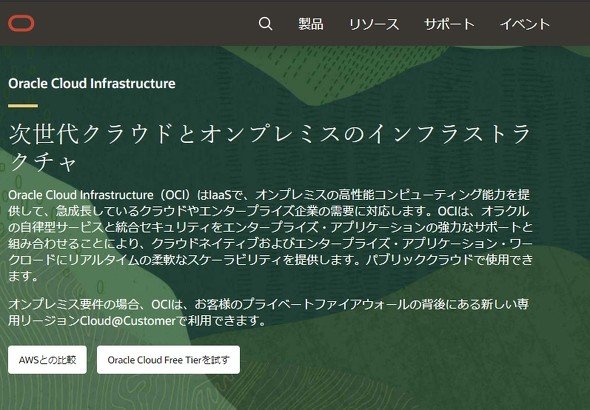Image resolution: width=590 pixels, height=410 pixels.
Task: Click the Oracle Cloud Infrastructure section title
Action: (92, 84)
